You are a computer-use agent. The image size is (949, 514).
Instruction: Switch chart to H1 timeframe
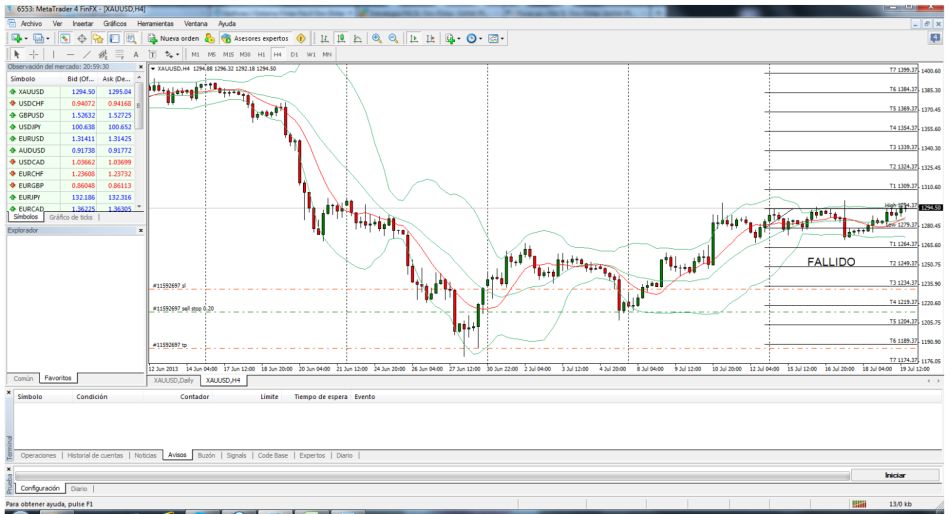point(261,54)
